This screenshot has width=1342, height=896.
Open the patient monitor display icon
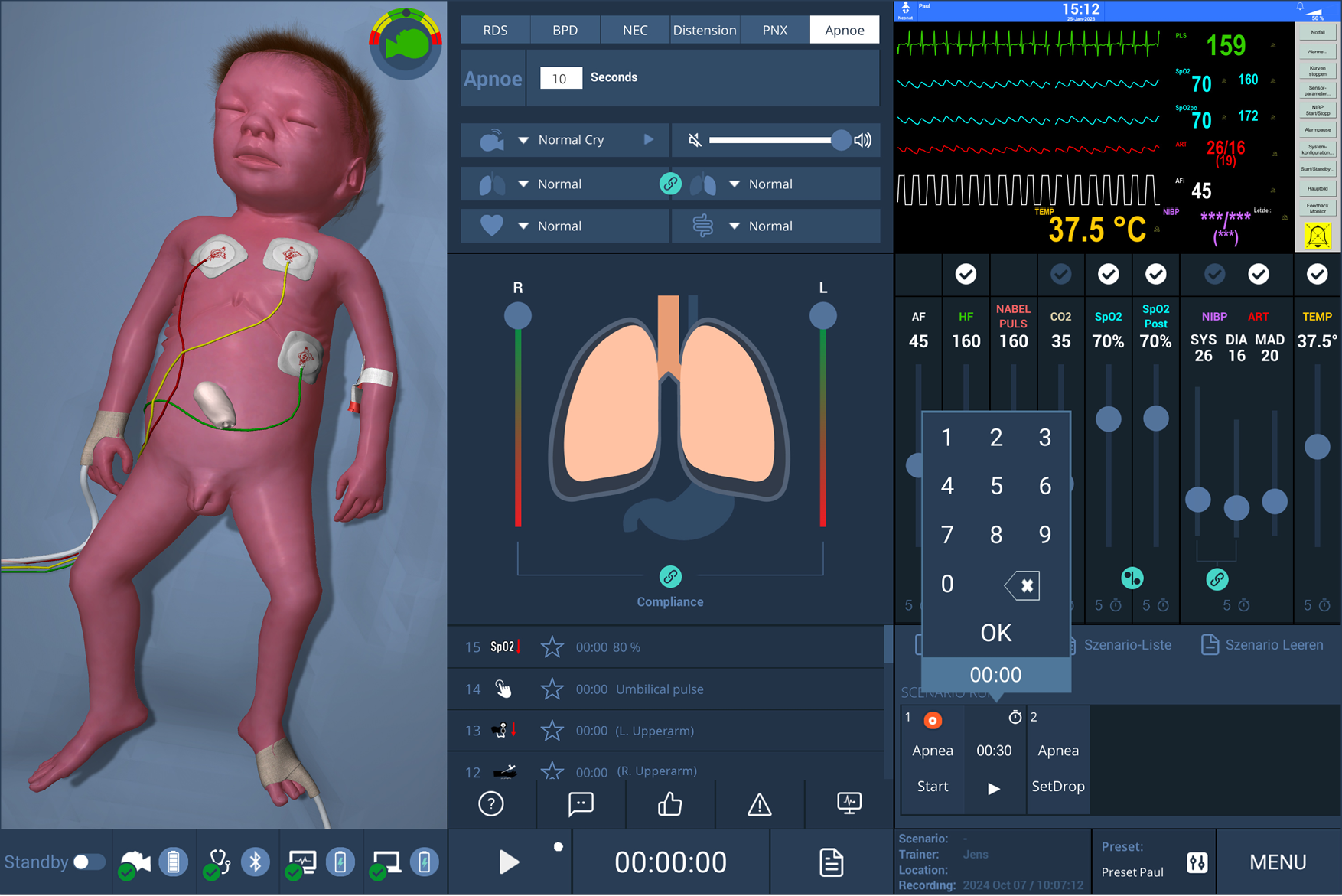pyautogui.click(x=849, y=803)
